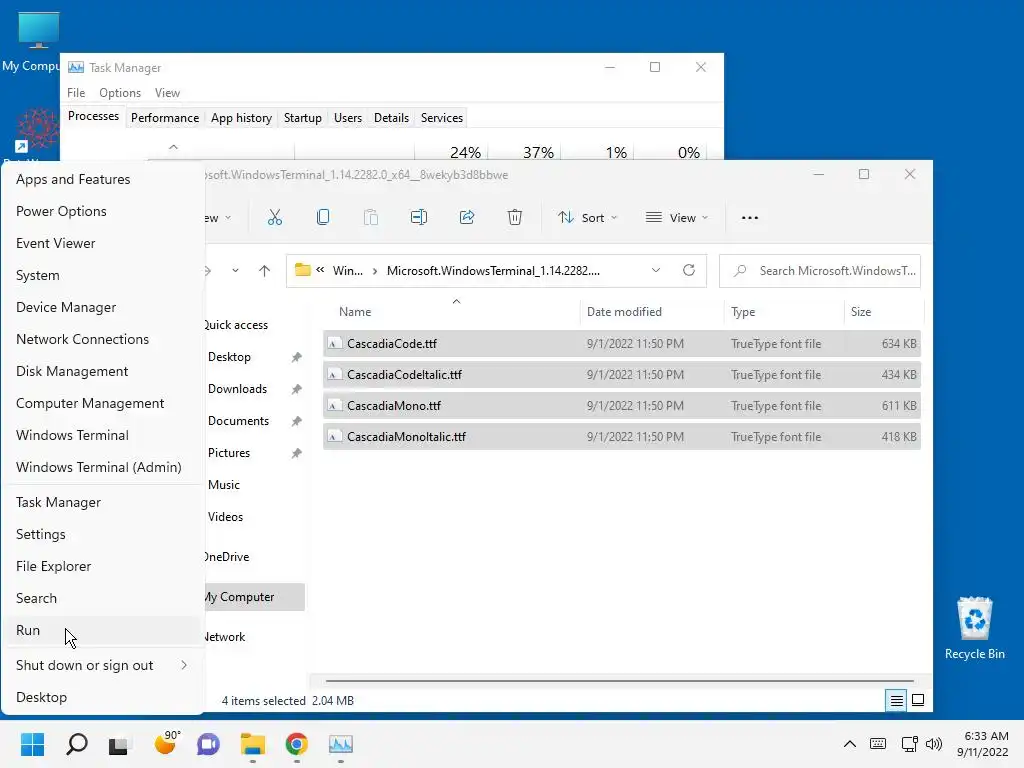Click the Paste icon in File Explorer toolbar

[370, 217]
